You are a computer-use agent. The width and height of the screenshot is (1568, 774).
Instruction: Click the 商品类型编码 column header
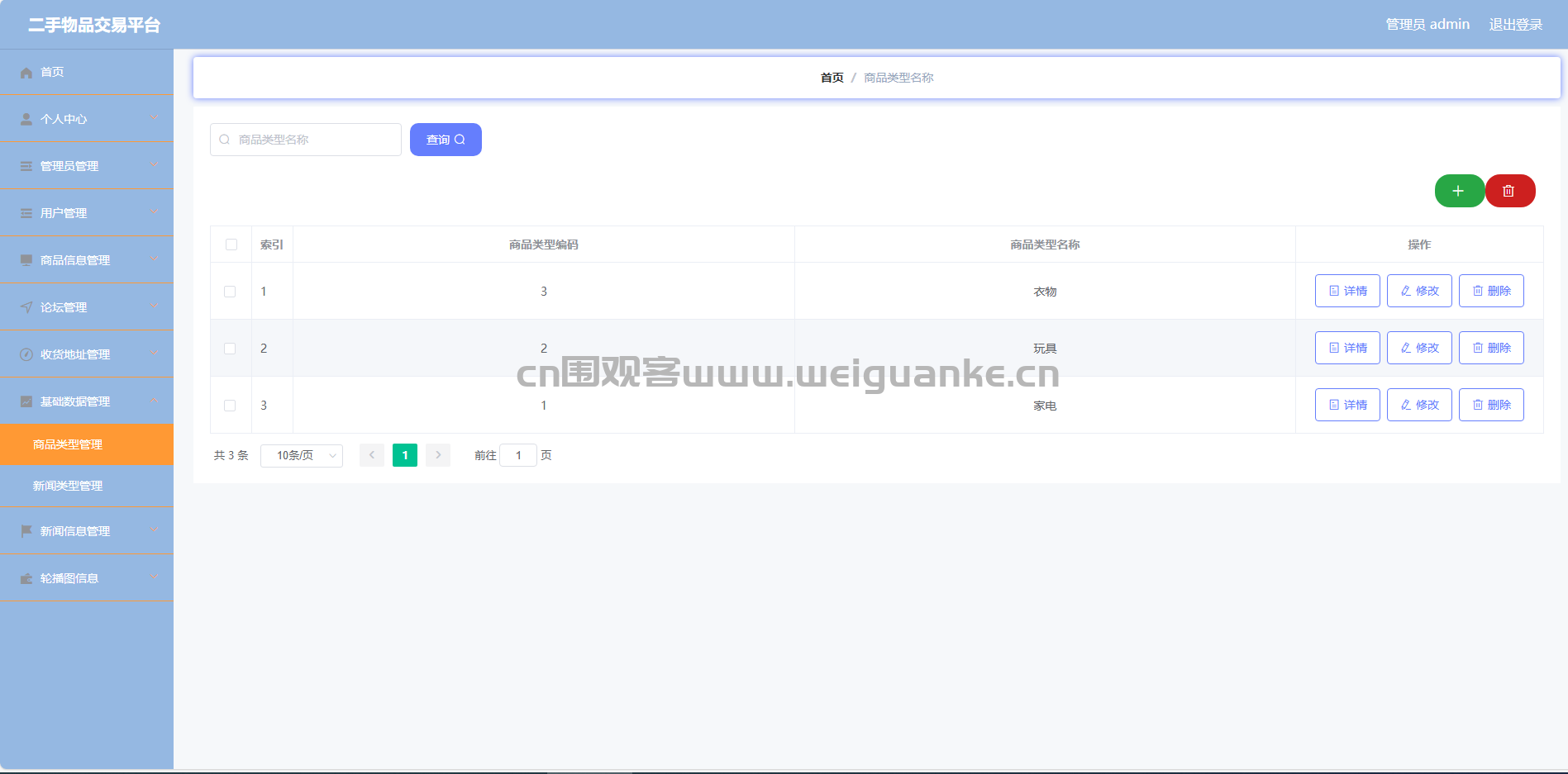click(x=544, y=245)
